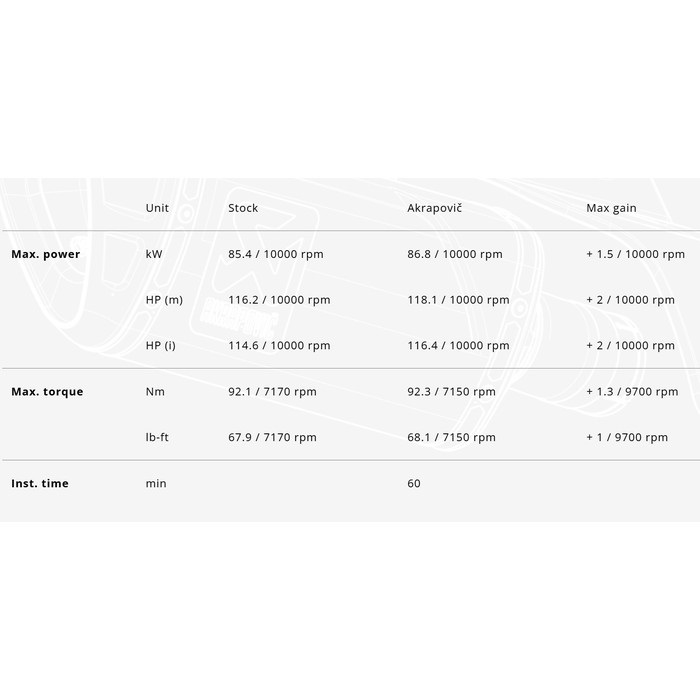Viewport: 700px width, 700px height.
Task: Click the lb-ft unit cell
Action: (158, 437)
